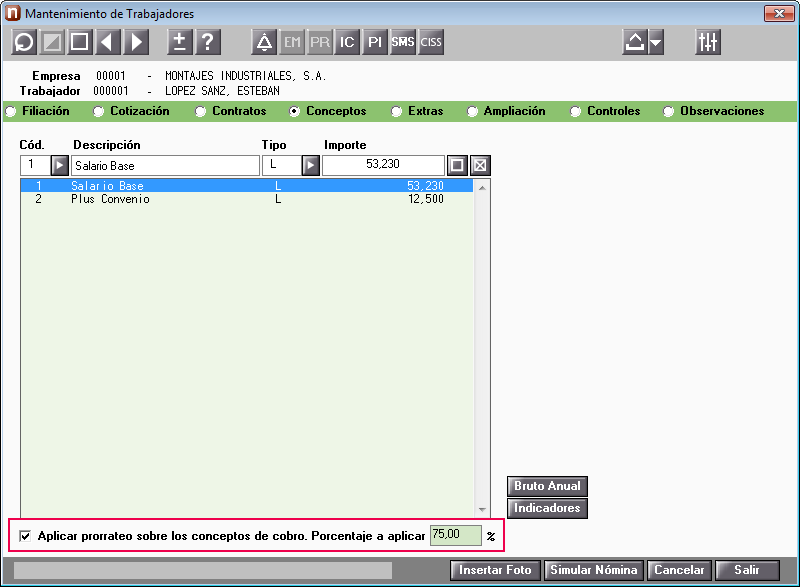The width and height of the screenshot is (800, 587).
Task: Click the Salir button
Action: (x=747, y=570)
